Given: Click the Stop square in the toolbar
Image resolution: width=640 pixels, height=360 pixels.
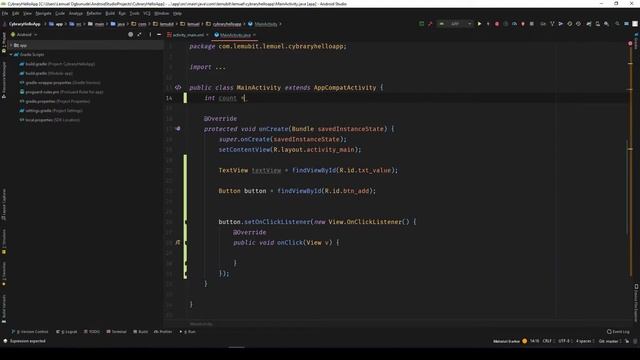Looking at the screenshot, I should [x=531, y=24].
